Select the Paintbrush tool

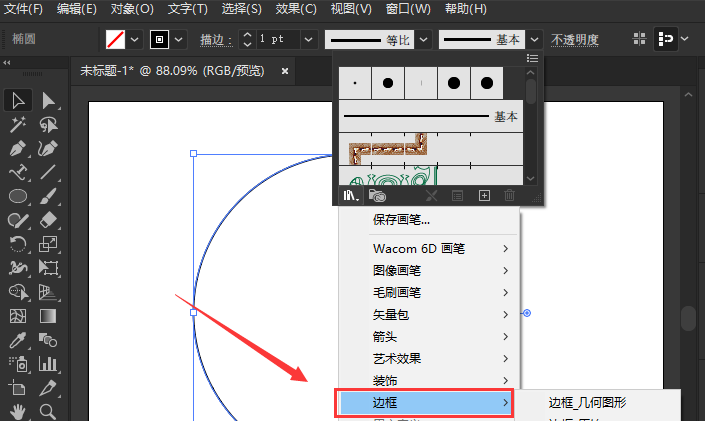(48, 197)
